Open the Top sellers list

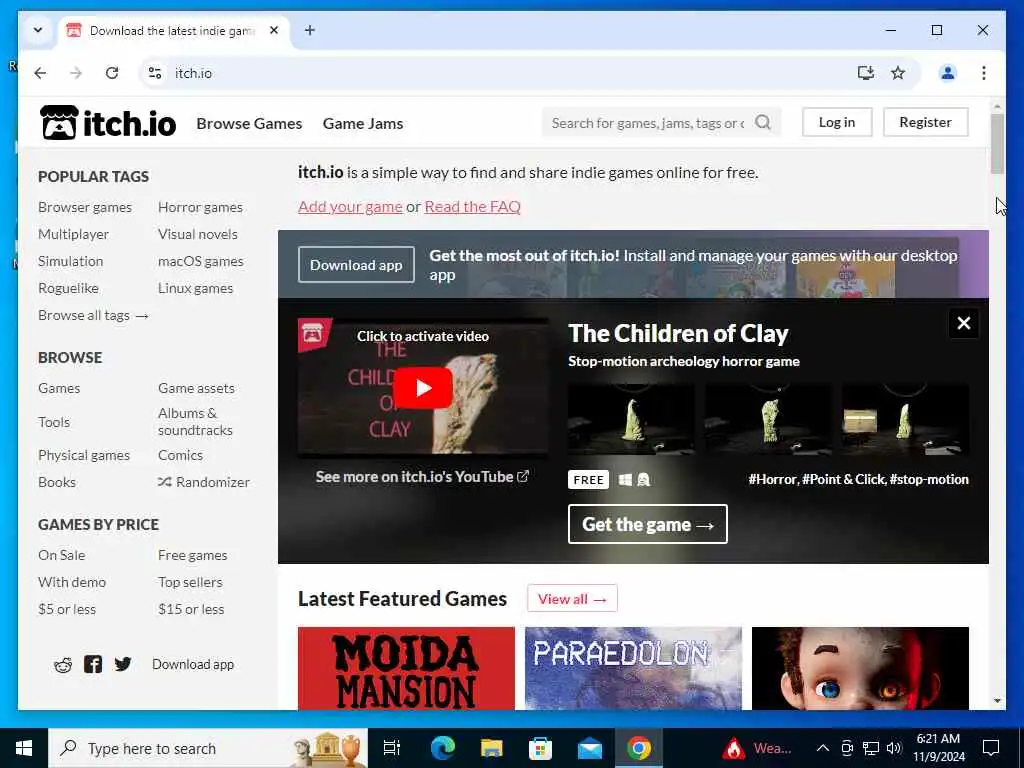click(190, 582)
